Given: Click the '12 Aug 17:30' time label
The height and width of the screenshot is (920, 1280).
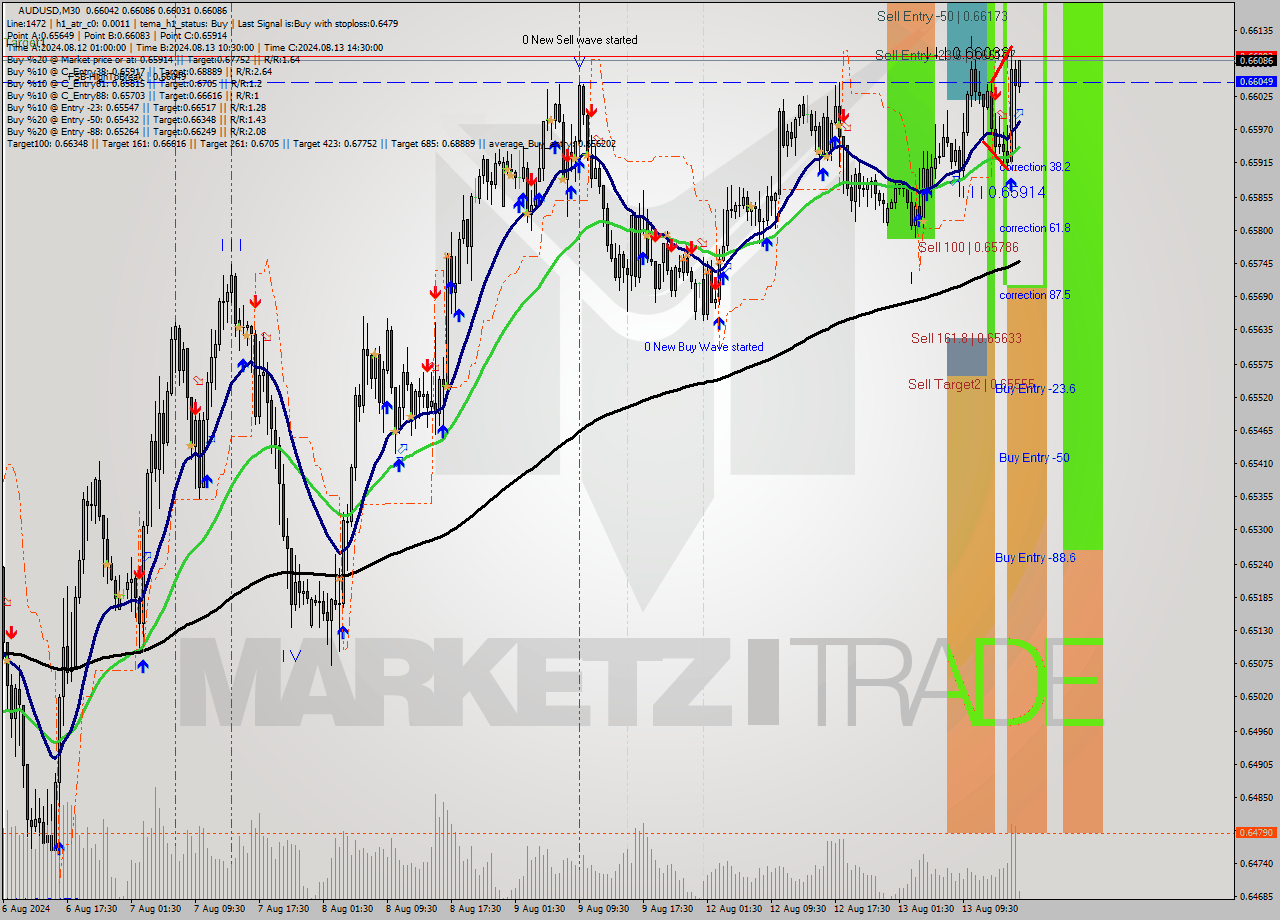Looking at the screenshot, I should [862, 909].
